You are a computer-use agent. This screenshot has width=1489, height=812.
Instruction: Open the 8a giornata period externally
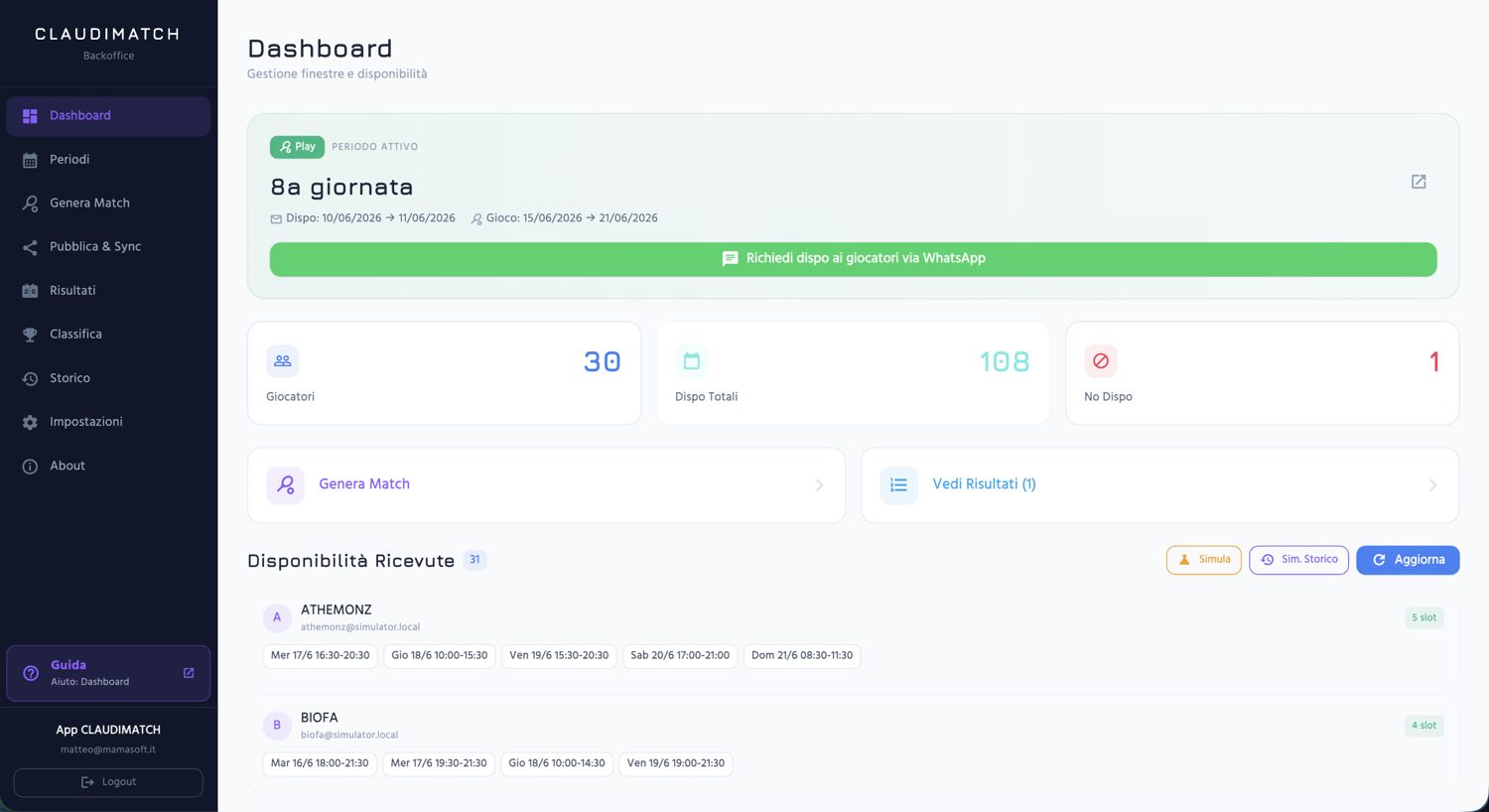[x=1419, y=182]
